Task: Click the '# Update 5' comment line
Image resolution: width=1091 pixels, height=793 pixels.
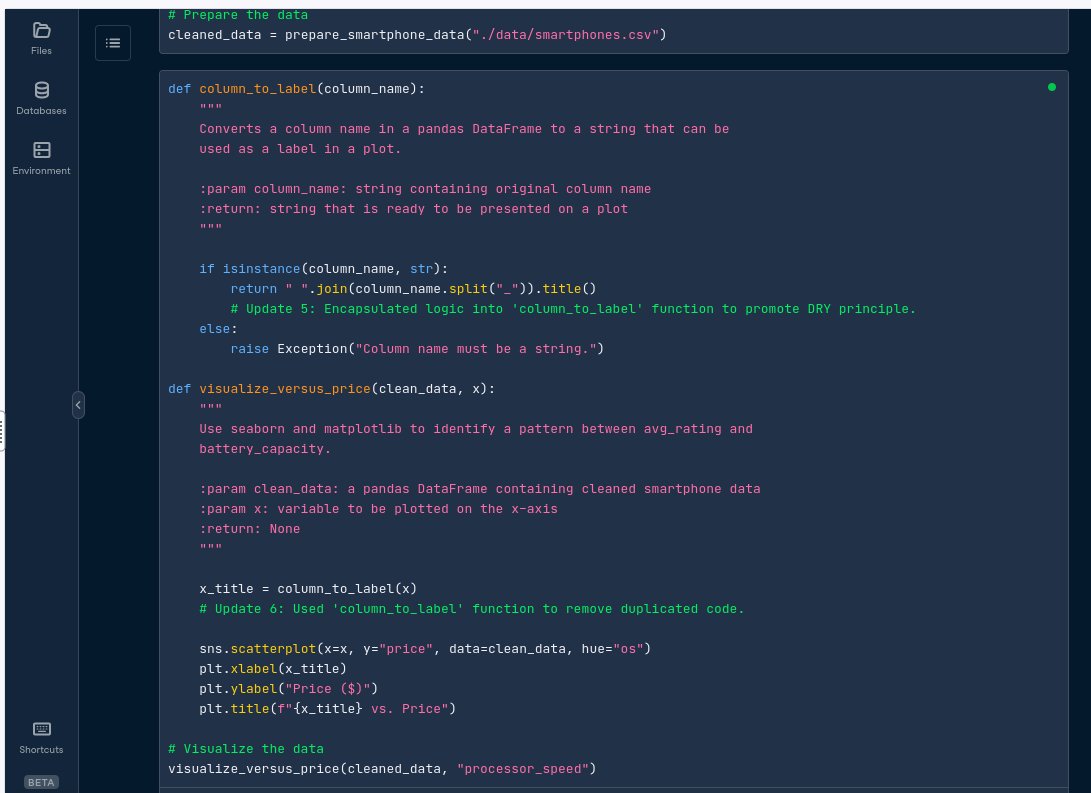Action: pyautogui.click(x=573, y=309)
